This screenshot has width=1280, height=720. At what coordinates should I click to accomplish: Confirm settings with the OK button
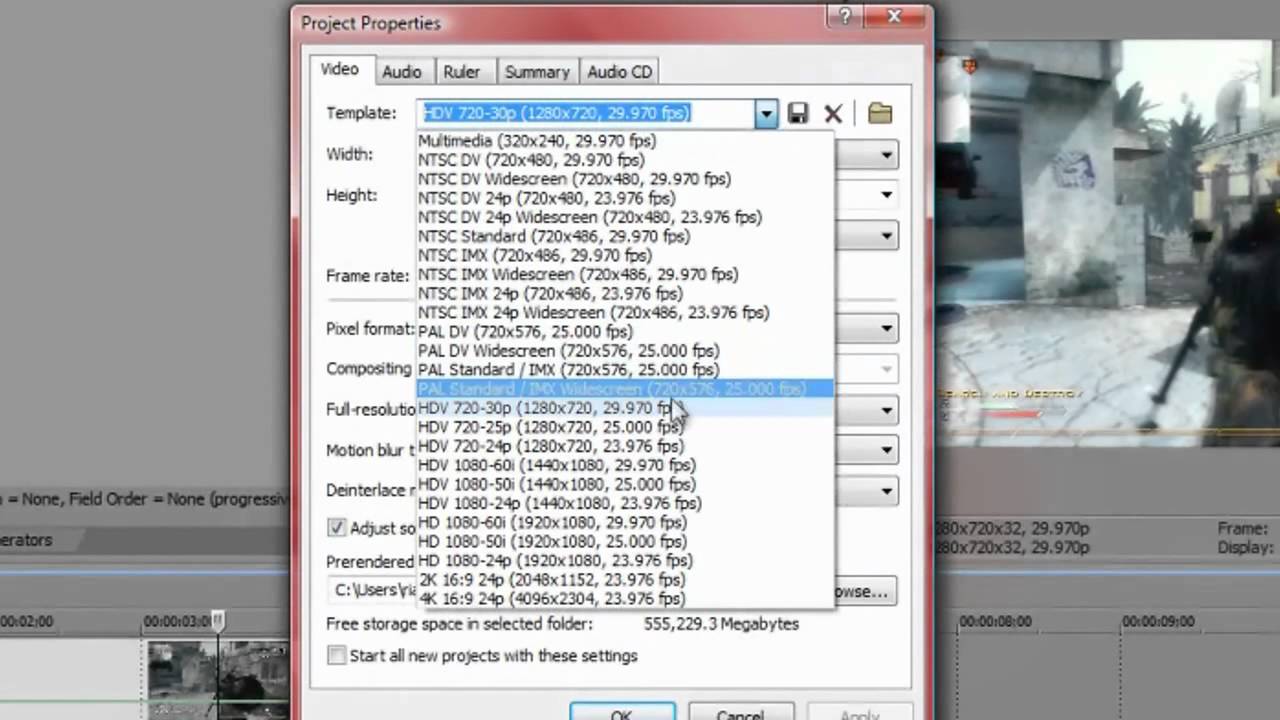[622, 712]
